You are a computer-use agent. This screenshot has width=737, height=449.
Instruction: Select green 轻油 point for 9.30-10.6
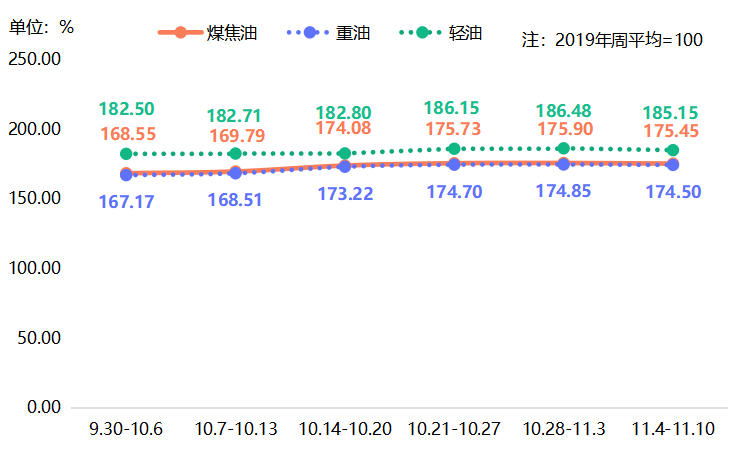pos(126,154)
